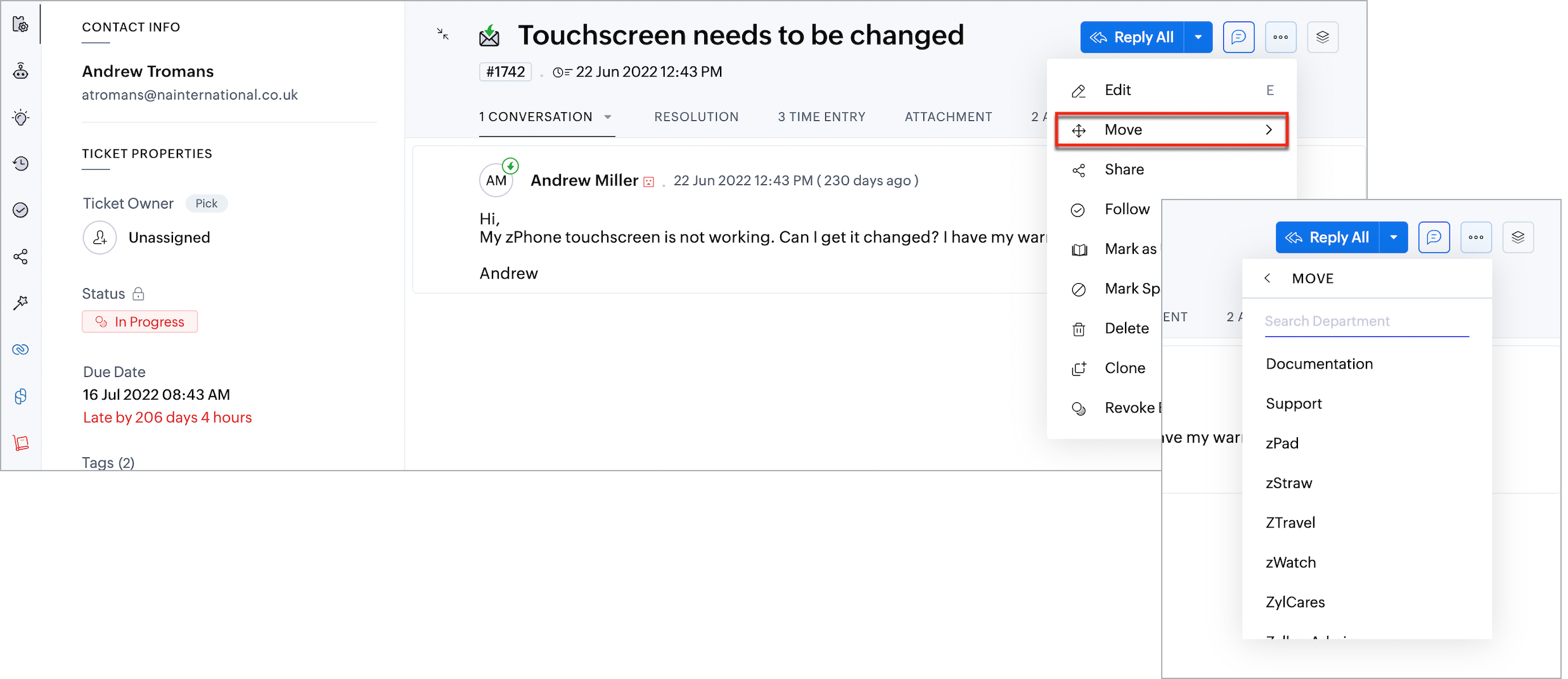Click the top-left collapse arrows icon next to ticket title
The height and width of the screenshot is (679, 1568).
click(x=443, y=34)
